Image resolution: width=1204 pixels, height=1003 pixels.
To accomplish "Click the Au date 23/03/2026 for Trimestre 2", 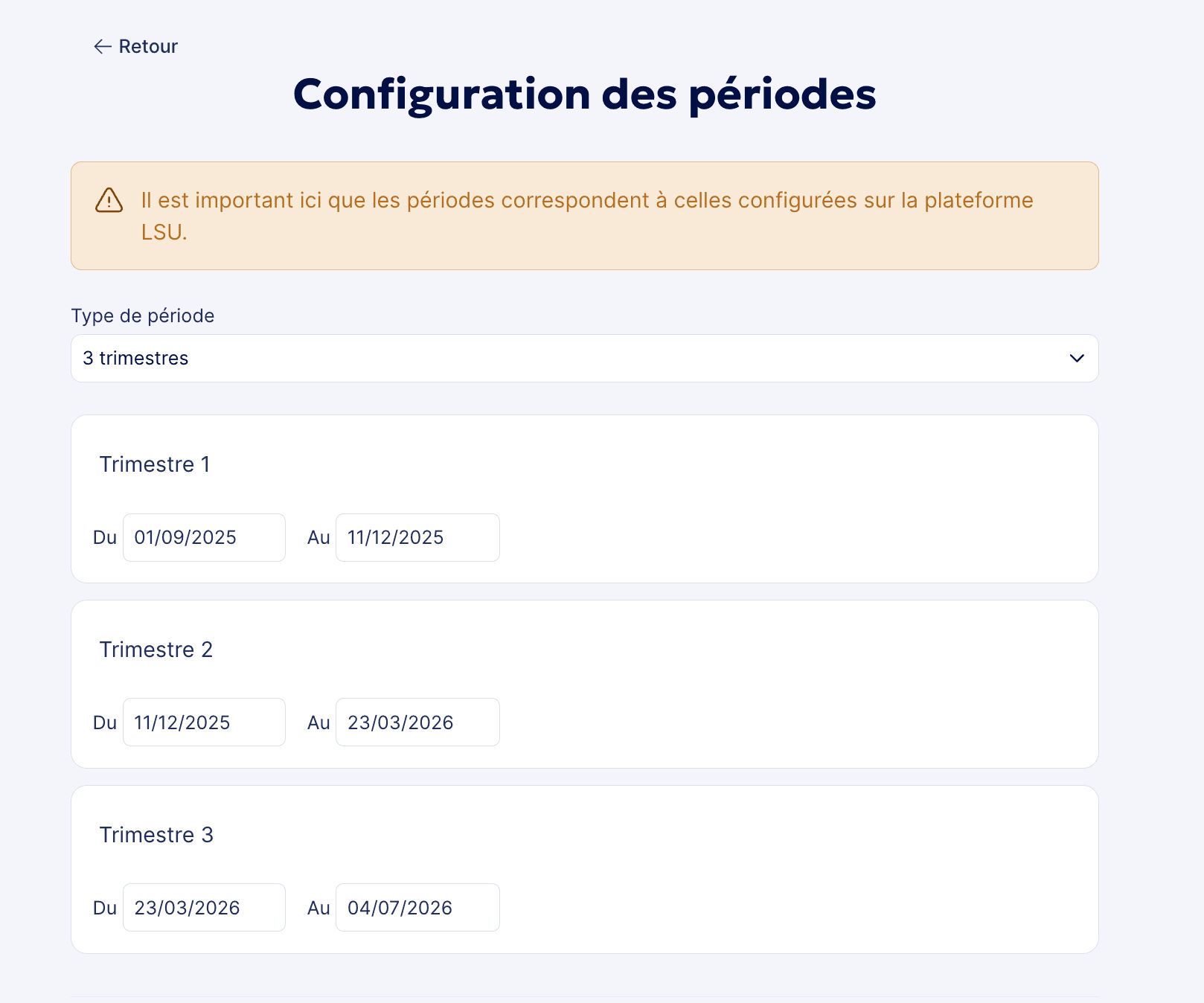I will [417, 722].
